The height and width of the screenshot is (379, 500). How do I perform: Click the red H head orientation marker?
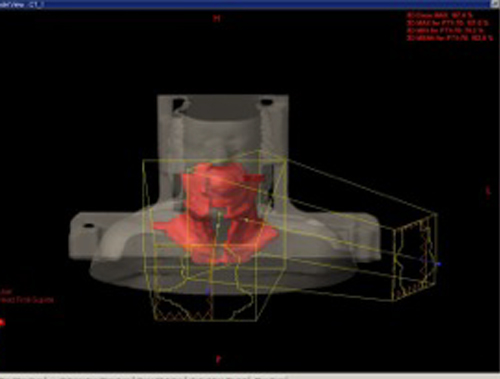point(217,18)
